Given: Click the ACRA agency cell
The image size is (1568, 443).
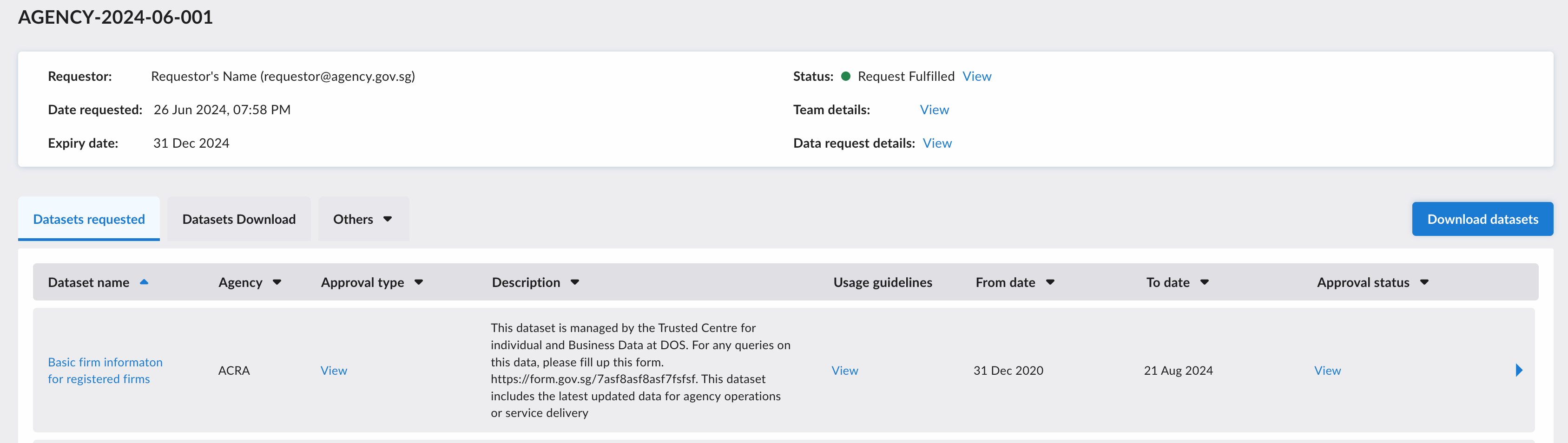Looking at the screenshot, I should (x=234, y=370).
